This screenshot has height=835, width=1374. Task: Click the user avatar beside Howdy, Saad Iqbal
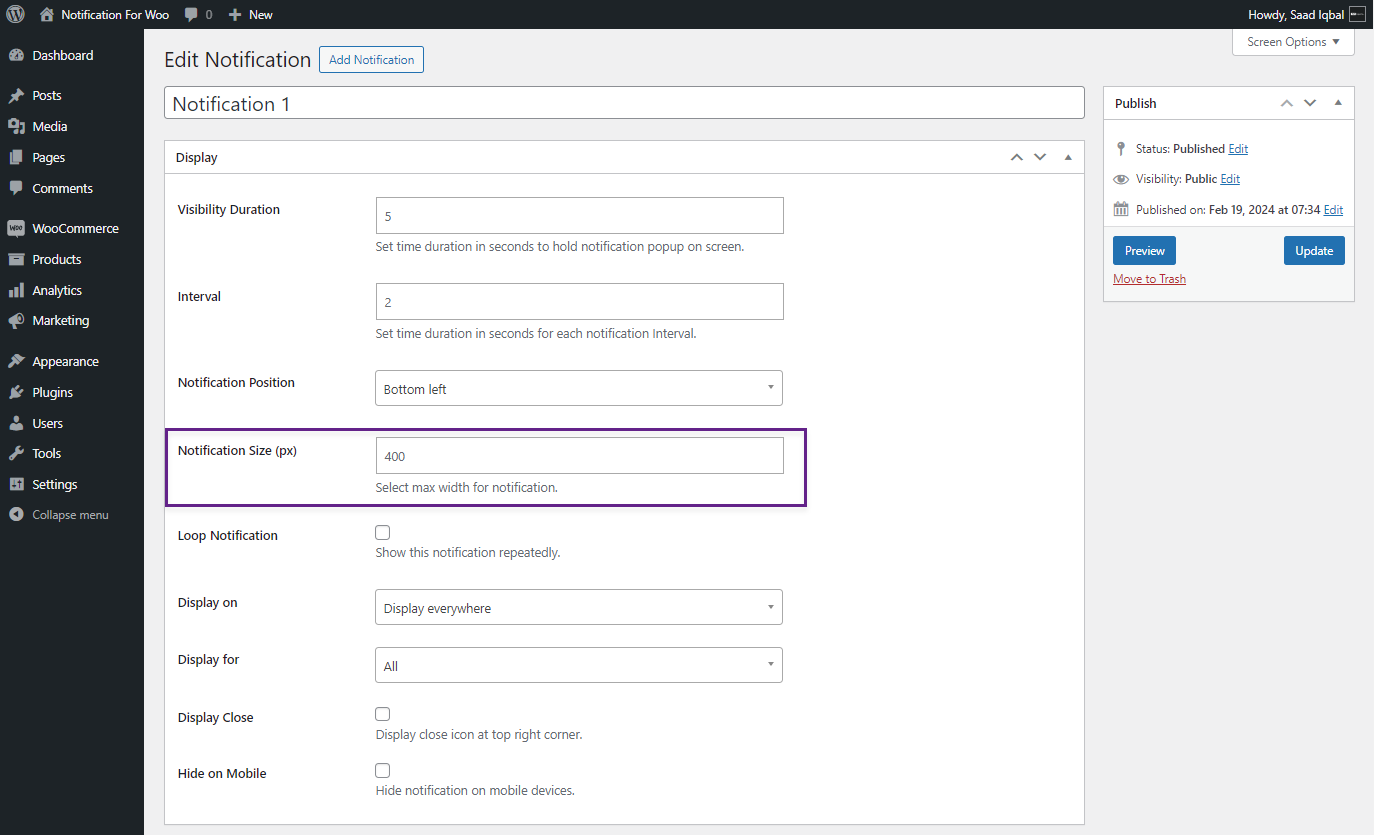pyautogui.click(x=1357, y=15)
